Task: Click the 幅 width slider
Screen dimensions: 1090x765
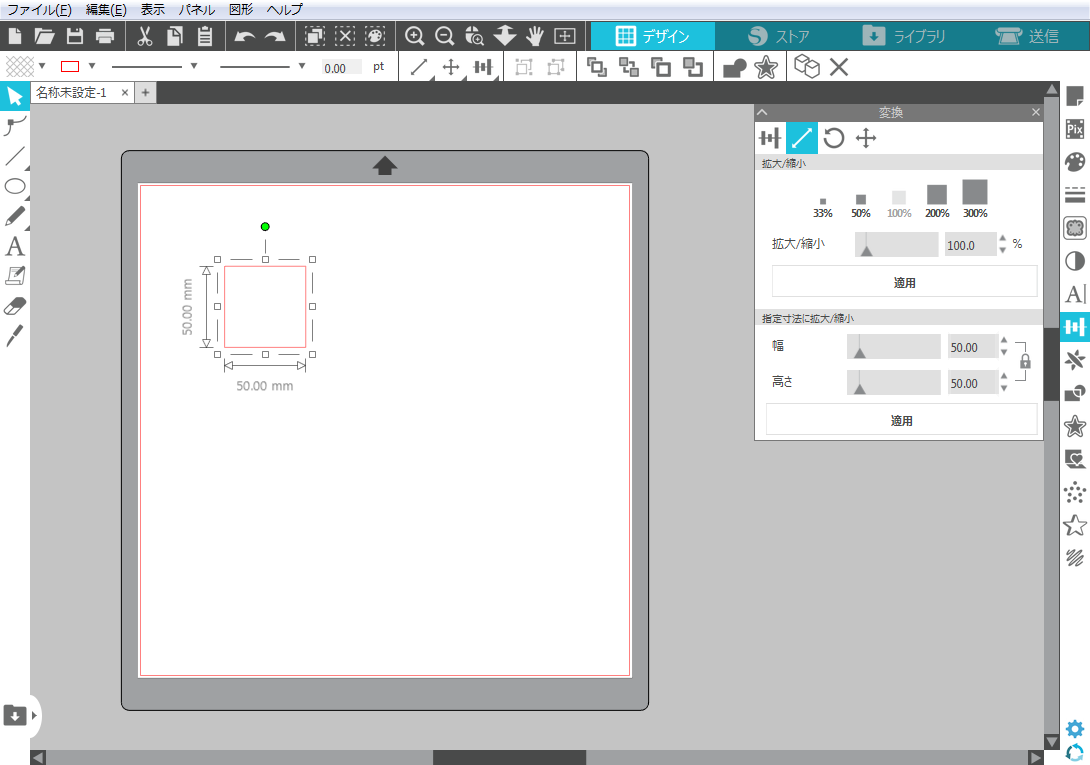Action: [x=893, y=347]
